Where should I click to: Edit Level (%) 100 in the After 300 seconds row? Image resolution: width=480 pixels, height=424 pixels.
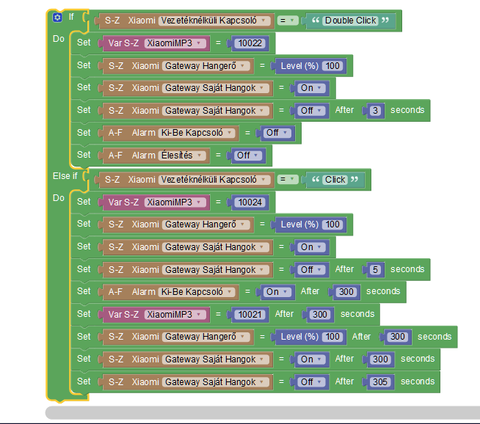pyautogui.click(x=332, y=337)
